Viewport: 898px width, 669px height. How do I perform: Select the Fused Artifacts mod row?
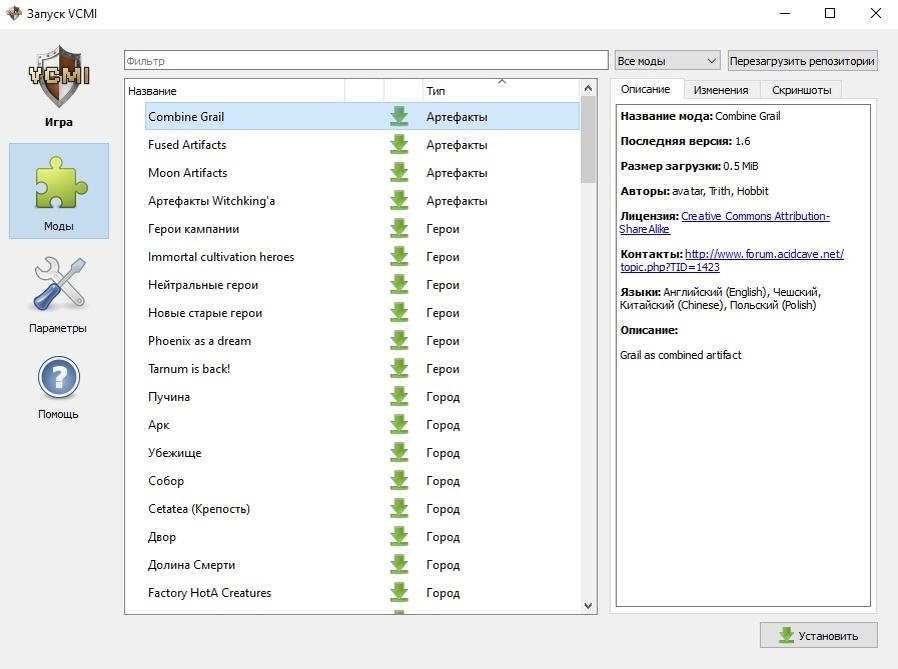click(x=363, y=144)
